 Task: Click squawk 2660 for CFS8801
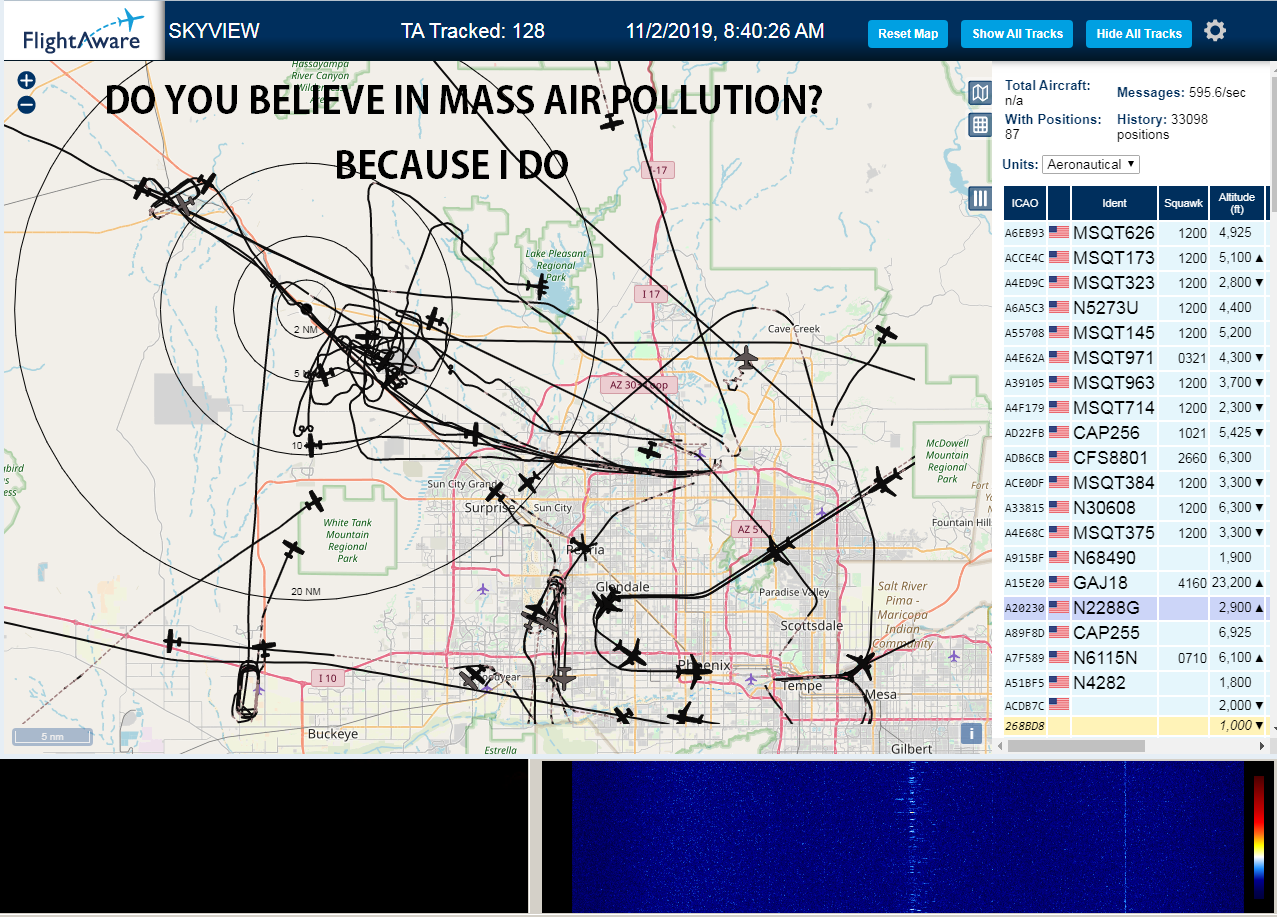click(1193, 458)
